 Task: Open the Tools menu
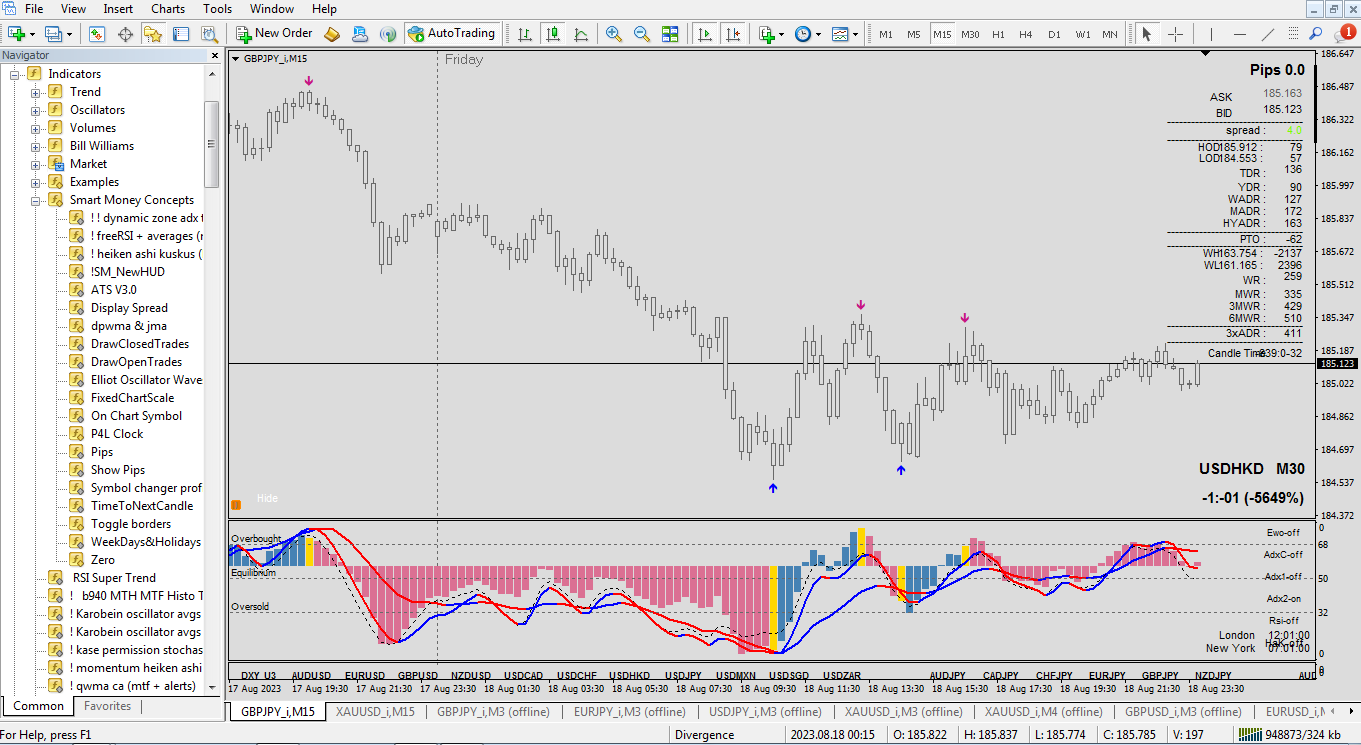point(218,9)
